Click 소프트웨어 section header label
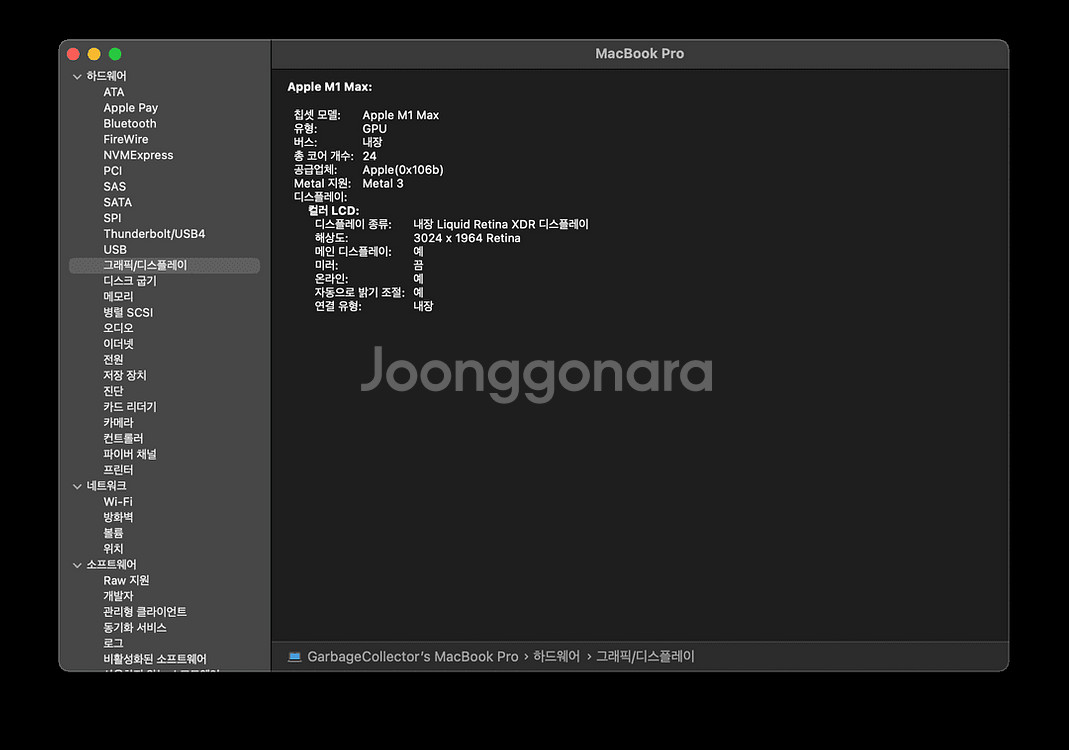The width and height of the screenshot is (1069, 750). [x=111, y=565]
